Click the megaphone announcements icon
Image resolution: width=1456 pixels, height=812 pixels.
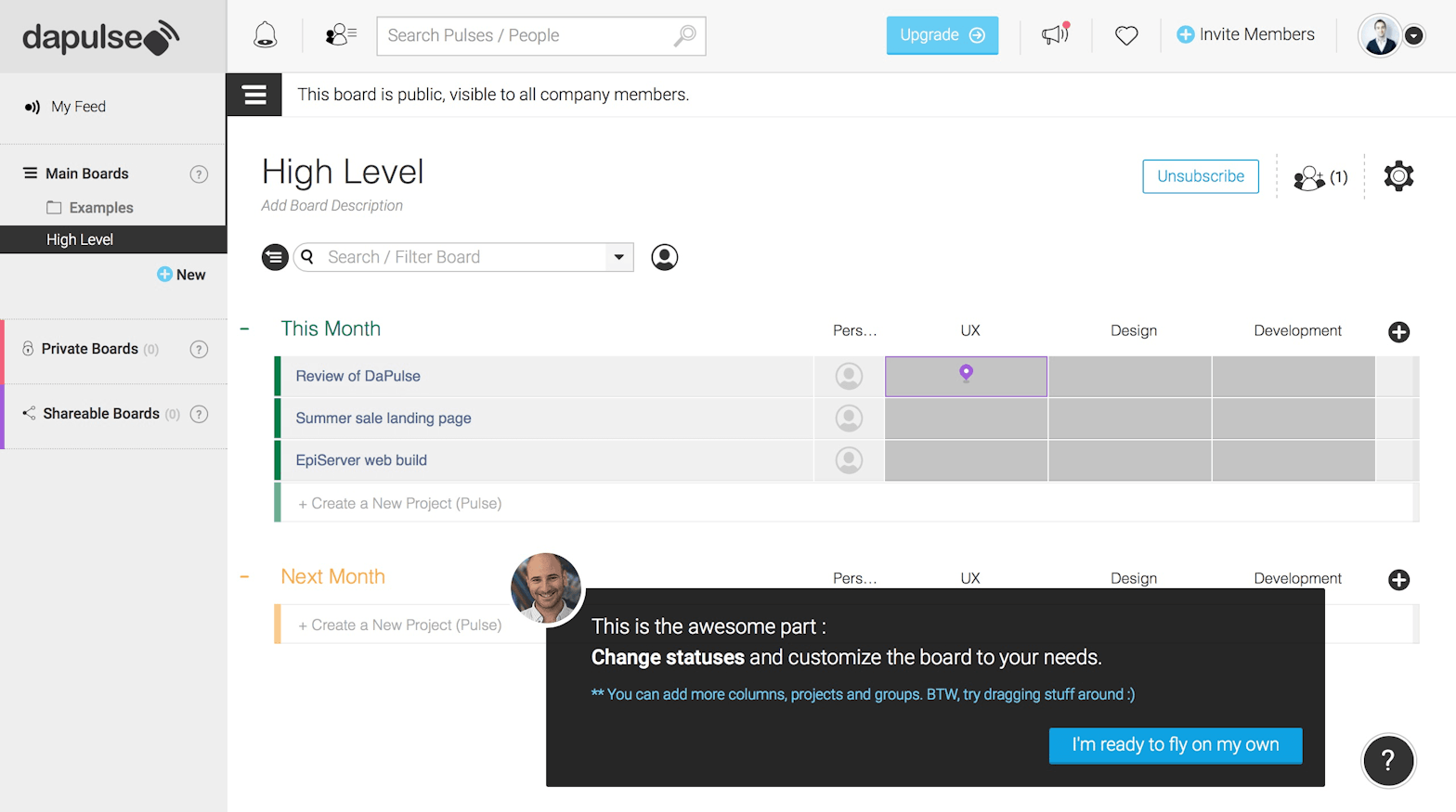1055,35
